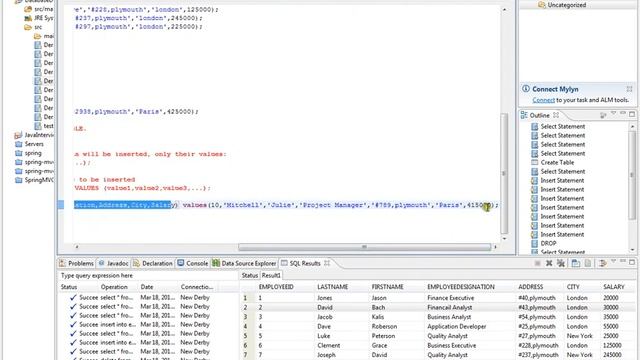
Task: Select the Create Table item in Outline
Action: (557, 162)
